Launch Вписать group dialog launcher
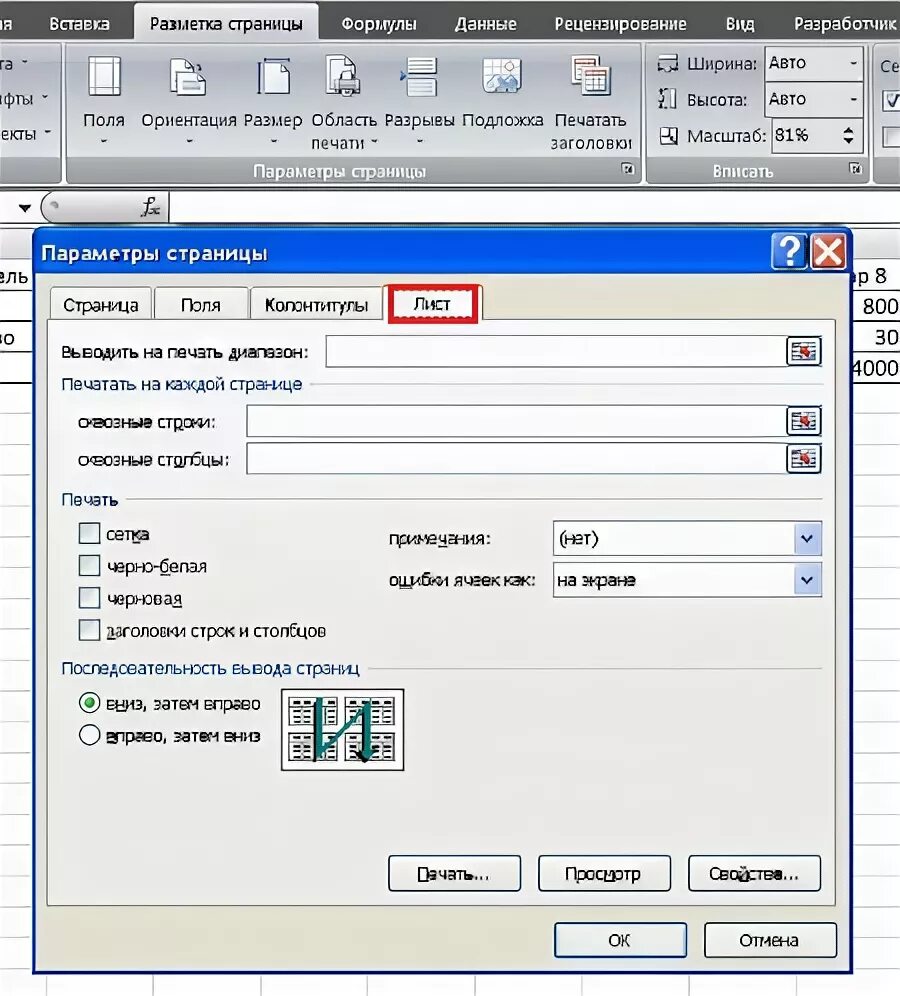 (x=856, y=169)
